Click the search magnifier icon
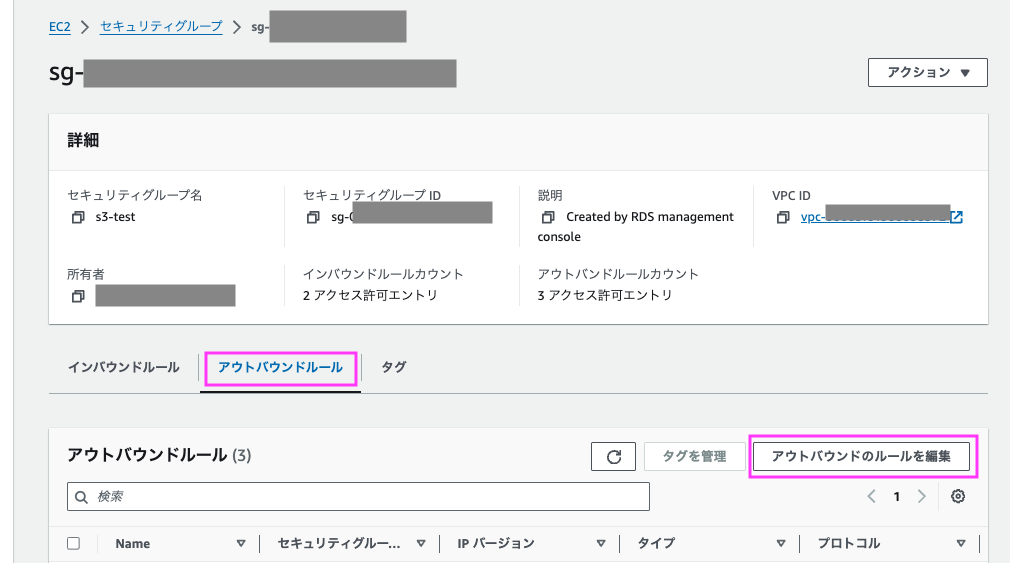 point(81,497)
